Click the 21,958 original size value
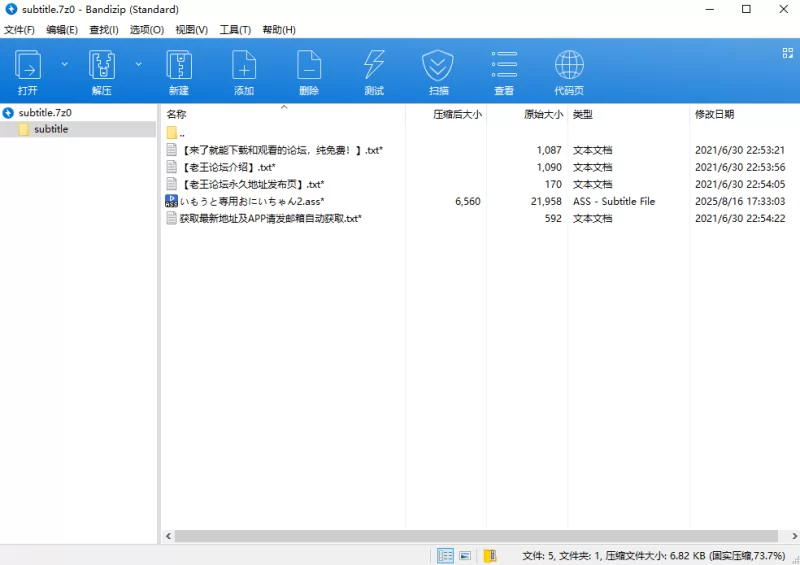Viewport: 800px width, 565px height. tap(546, 201)
